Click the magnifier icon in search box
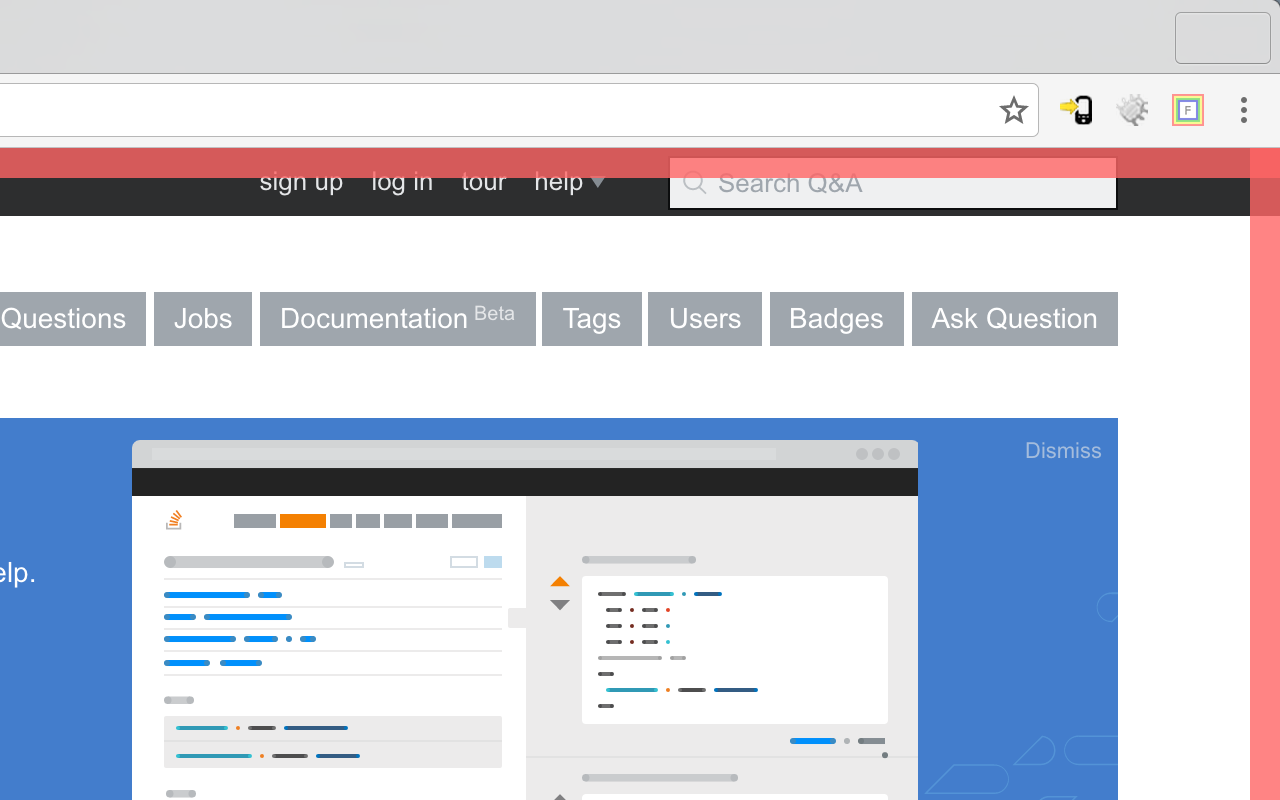The width and height of the screenshot is (1280, 800). (695, 183)
